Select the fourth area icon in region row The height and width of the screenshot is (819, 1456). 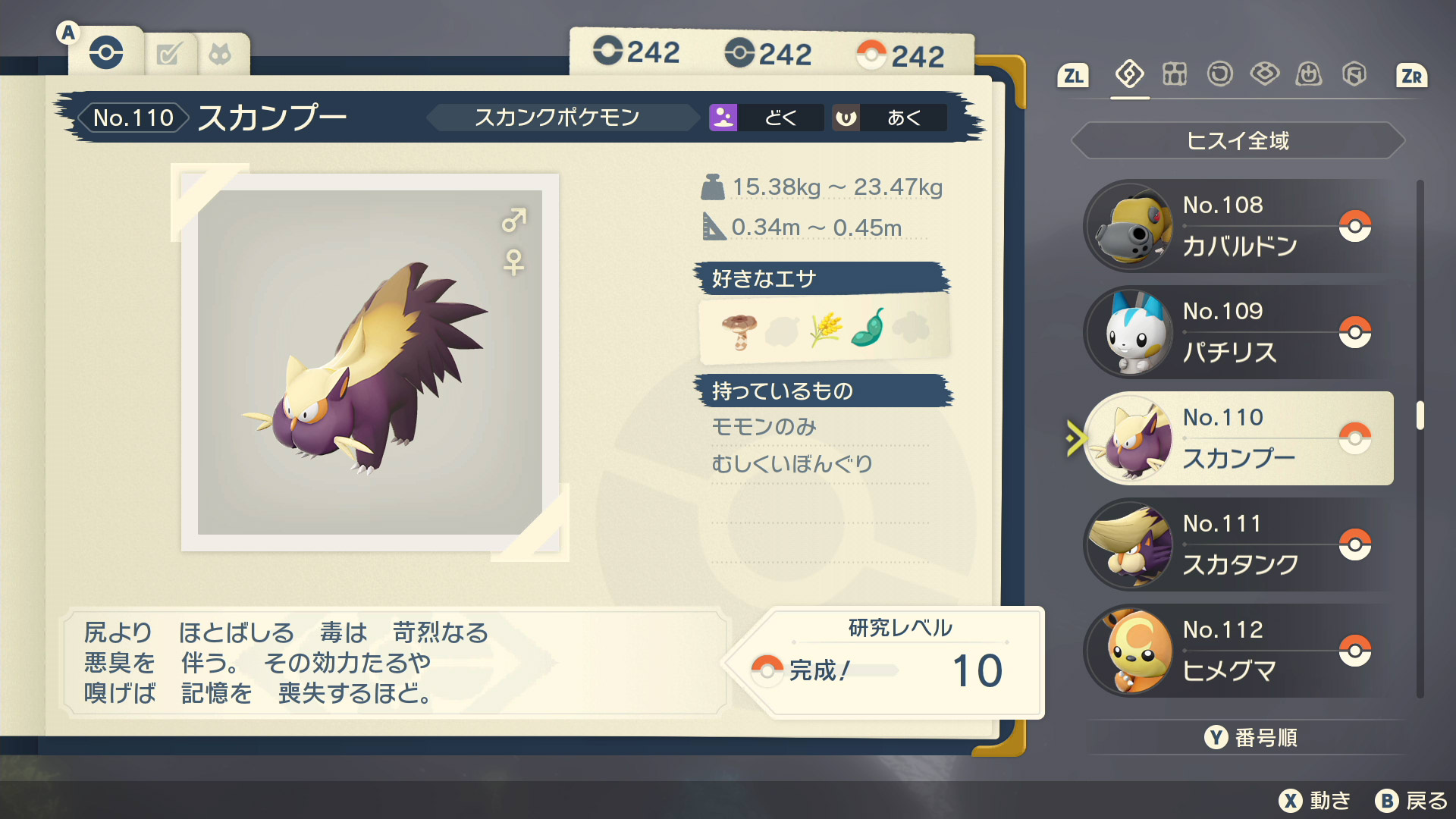pyautogui.click(x=1264, y=74)
